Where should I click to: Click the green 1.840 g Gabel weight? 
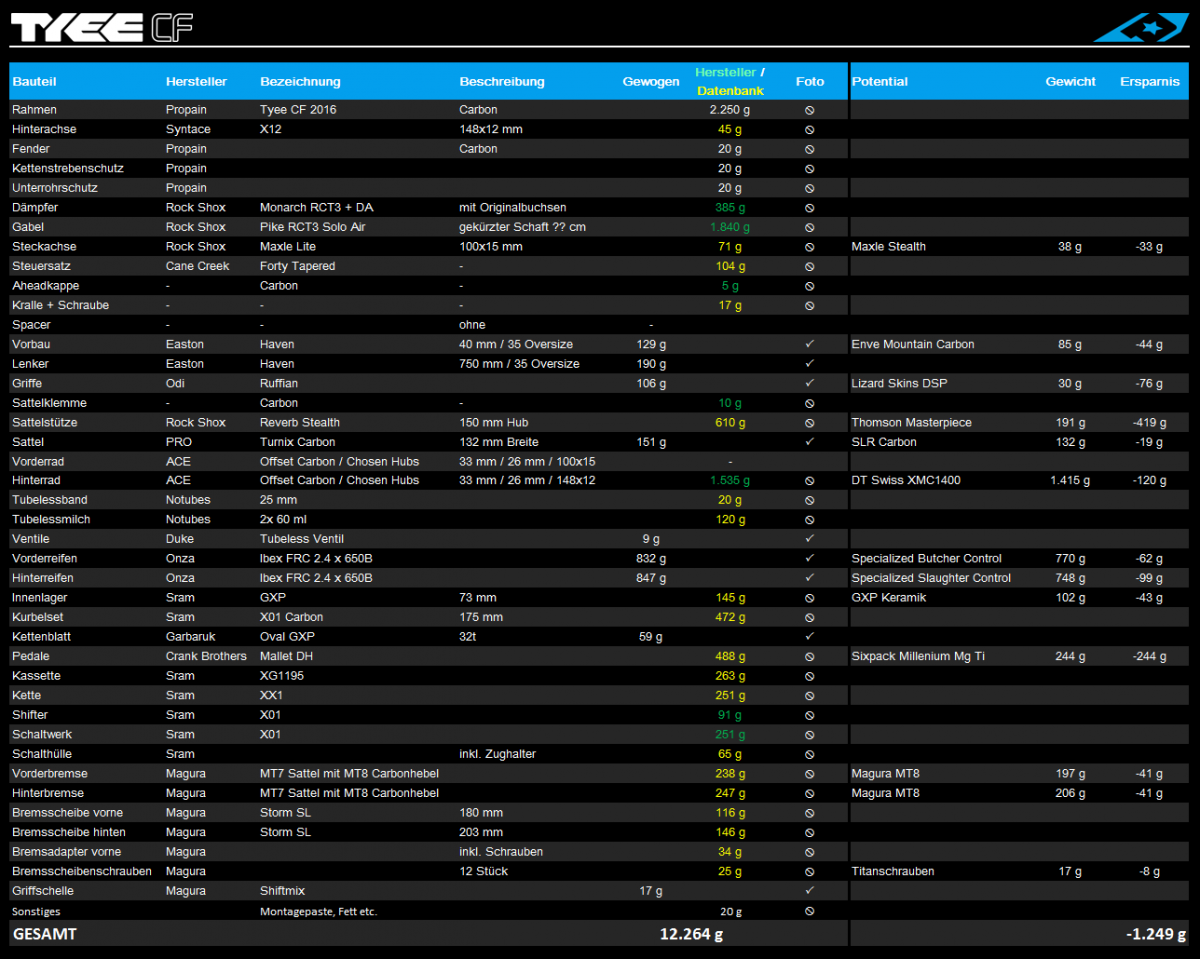pos(729,227)
